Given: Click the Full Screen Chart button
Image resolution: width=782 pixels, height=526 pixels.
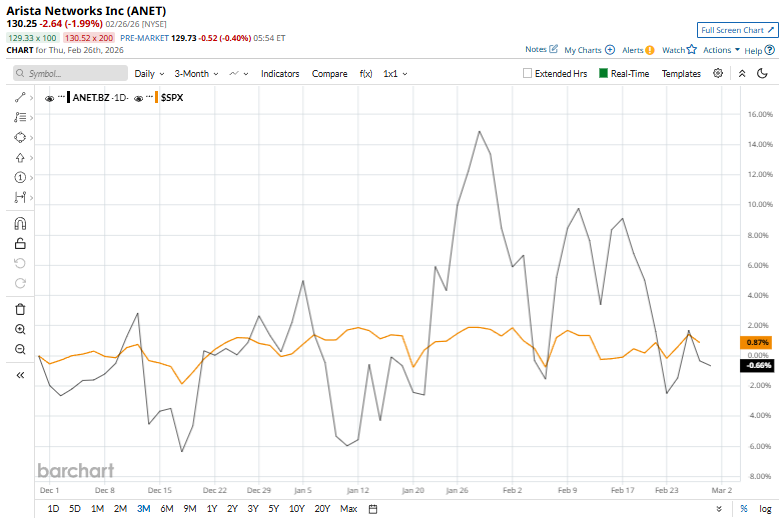Looking at the screenshot, I should click(735, 31).
